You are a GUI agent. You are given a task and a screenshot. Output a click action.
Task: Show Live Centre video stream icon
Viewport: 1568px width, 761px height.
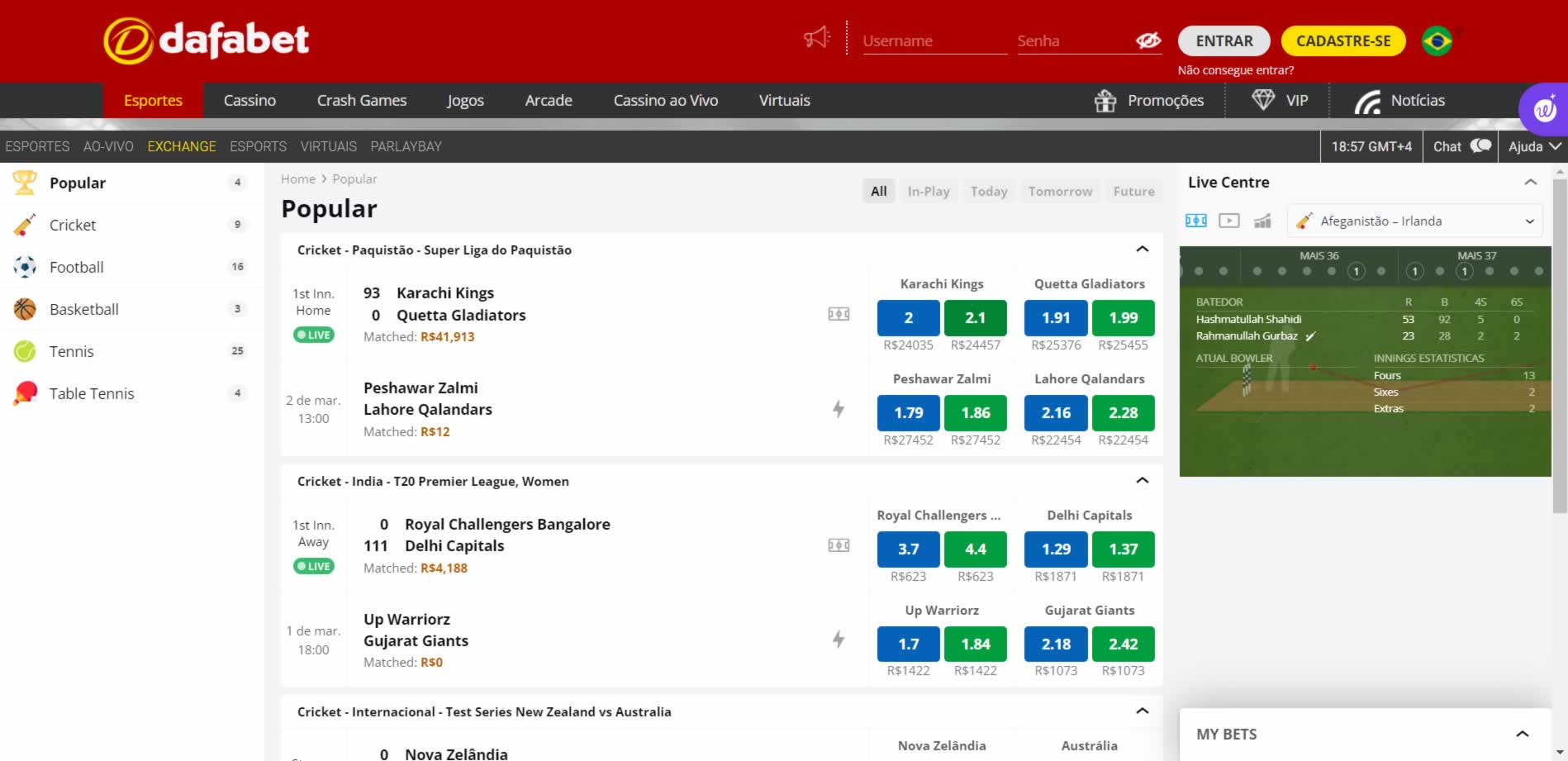(x=1229, y=221)
